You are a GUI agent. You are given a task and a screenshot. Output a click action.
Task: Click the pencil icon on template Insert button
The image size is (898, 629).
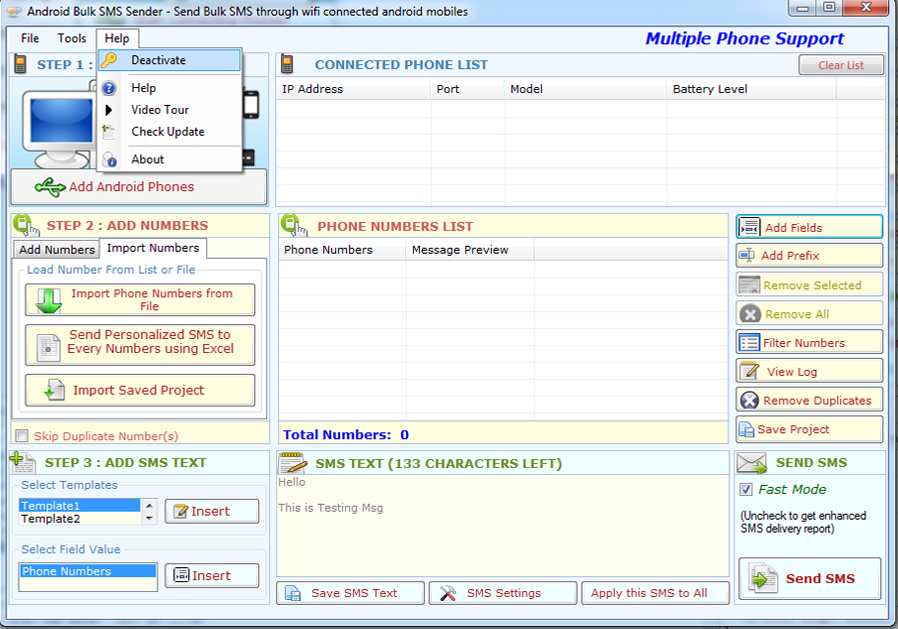tap(181, 511)
